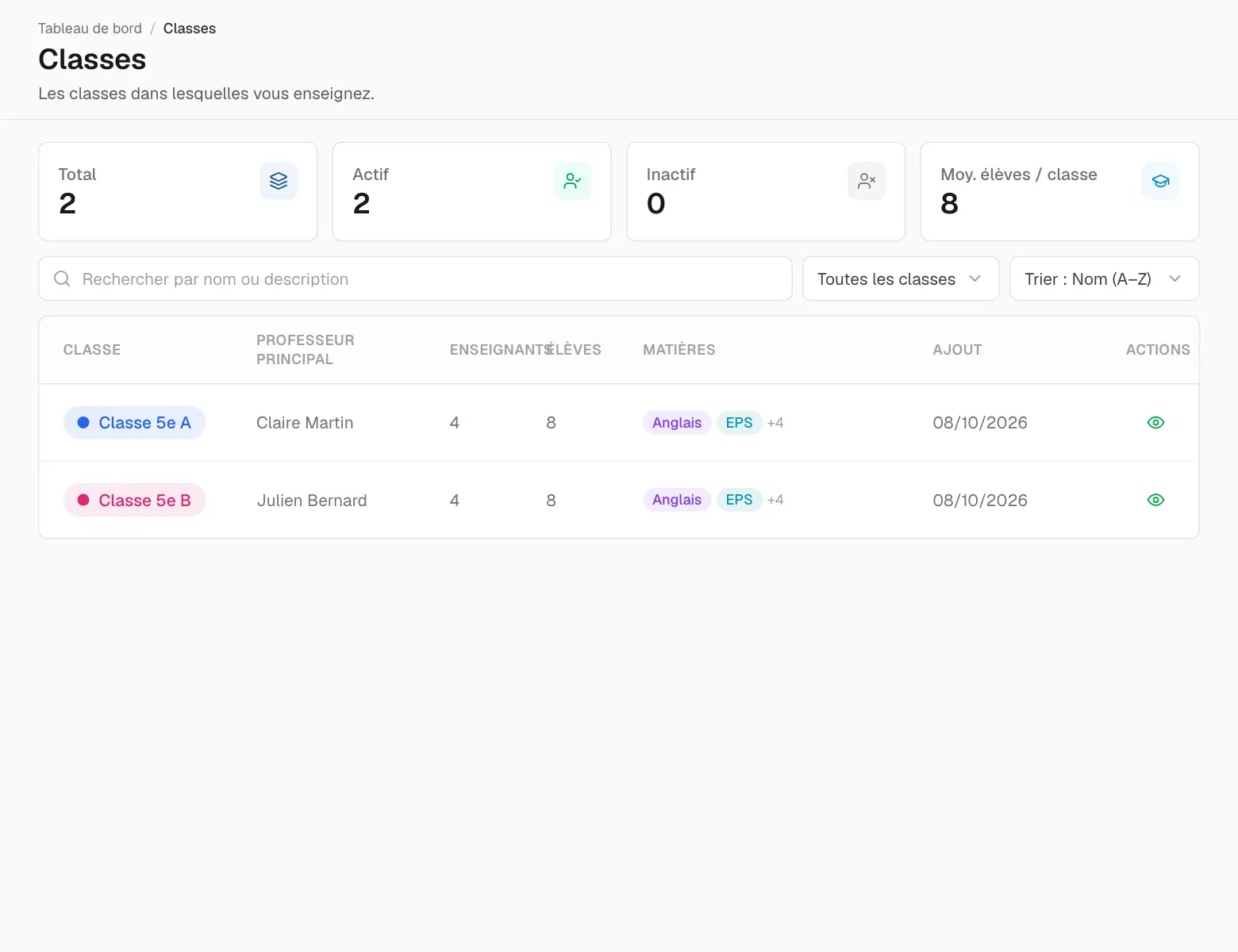
Task: View Classe 5e B with eye icon
Action: point(1155,500)
